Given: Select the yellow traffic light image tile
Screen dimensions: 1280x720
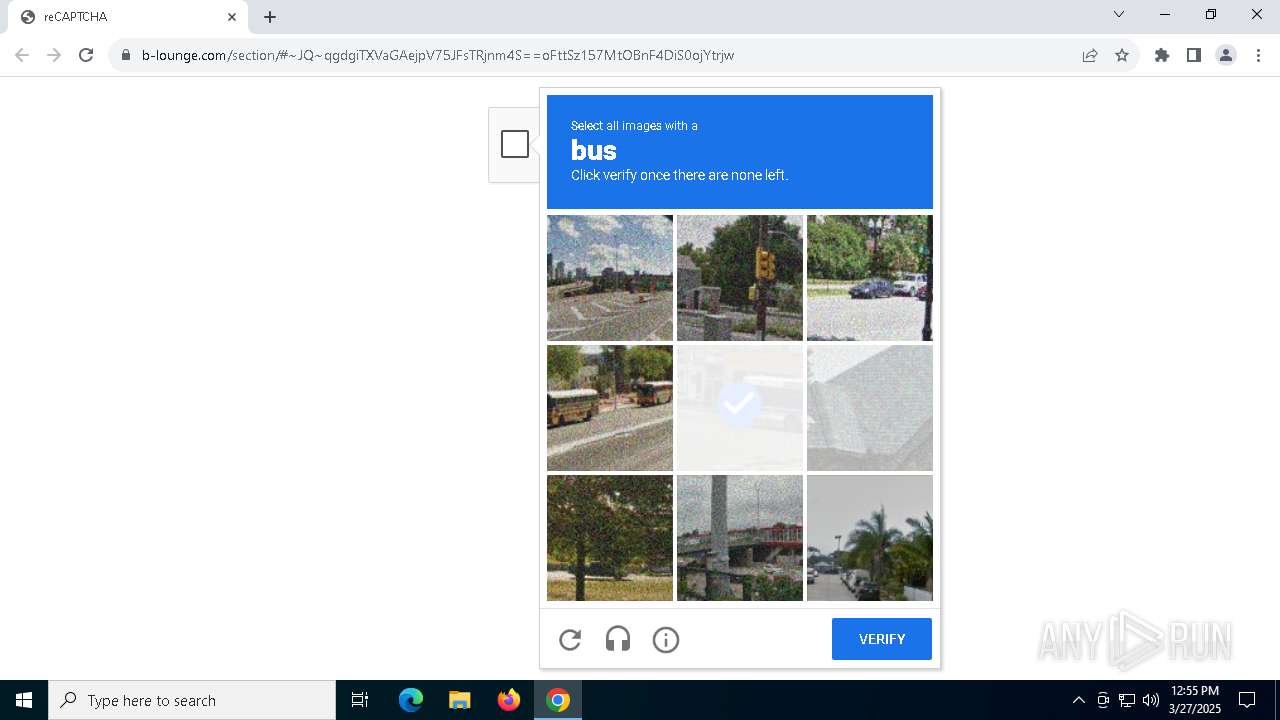Looking at the screenshot, I should 740,278.
